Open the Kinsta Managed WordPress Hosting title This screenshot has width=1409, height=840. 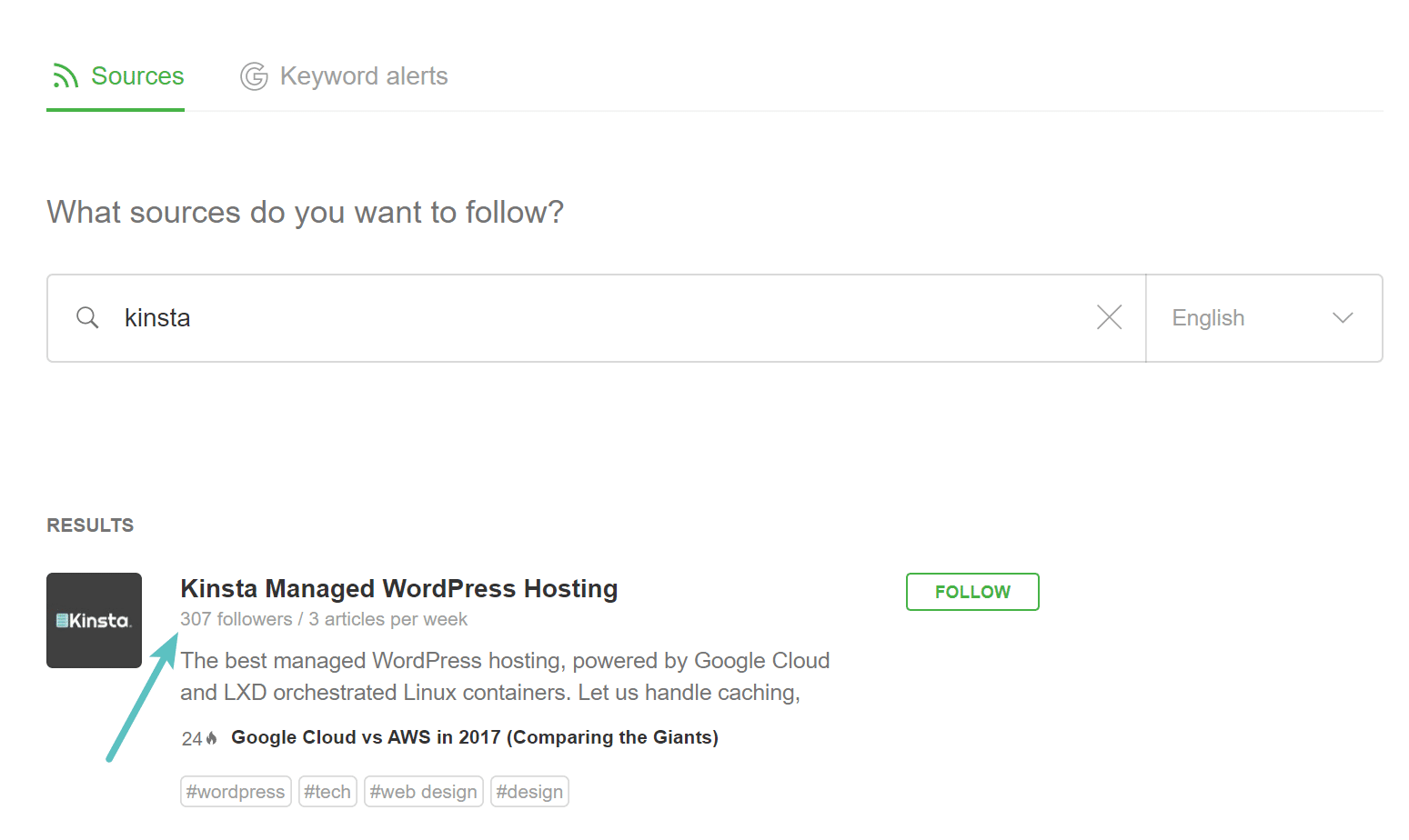pos(399,589)
